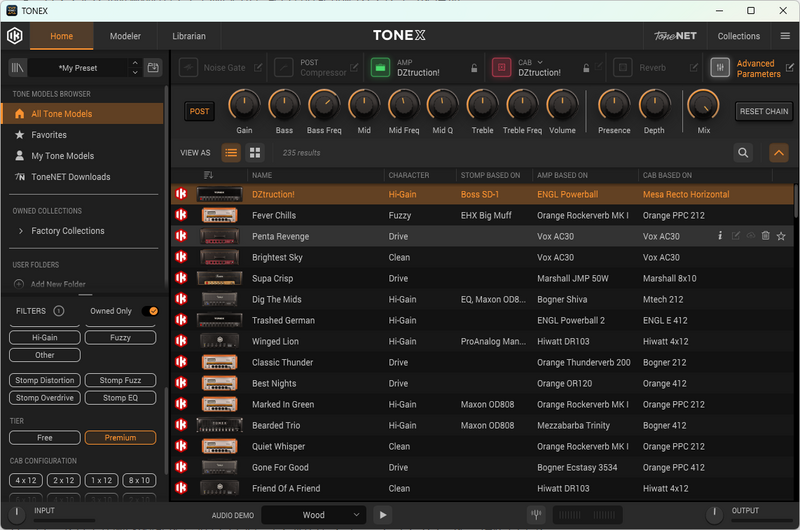Step preset up with the arrow
The image size is (800, 530).
pos(135,63)
